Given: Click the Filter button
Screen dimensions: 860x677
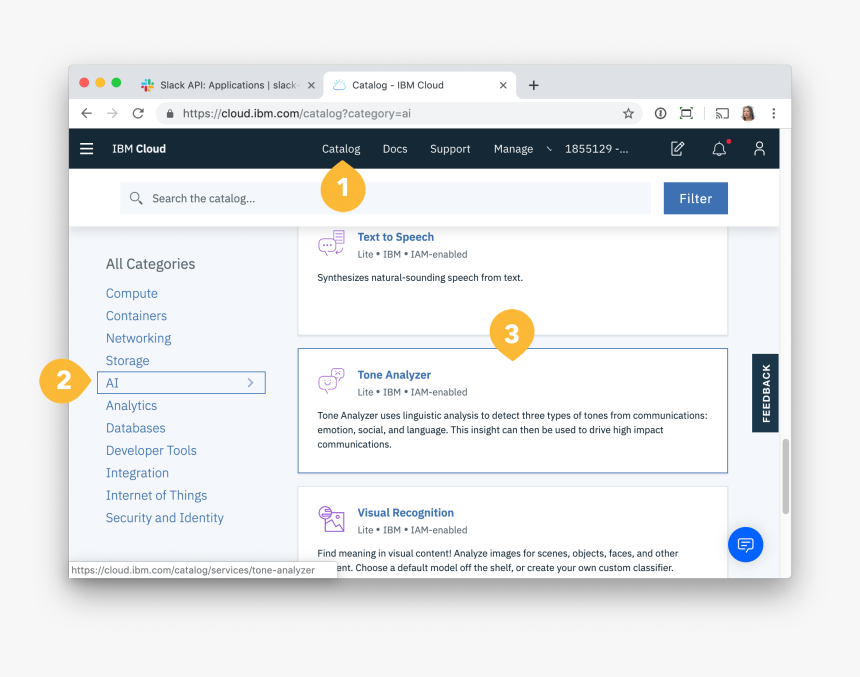Looking at the screenshot, I should click(x=695, y=198).
